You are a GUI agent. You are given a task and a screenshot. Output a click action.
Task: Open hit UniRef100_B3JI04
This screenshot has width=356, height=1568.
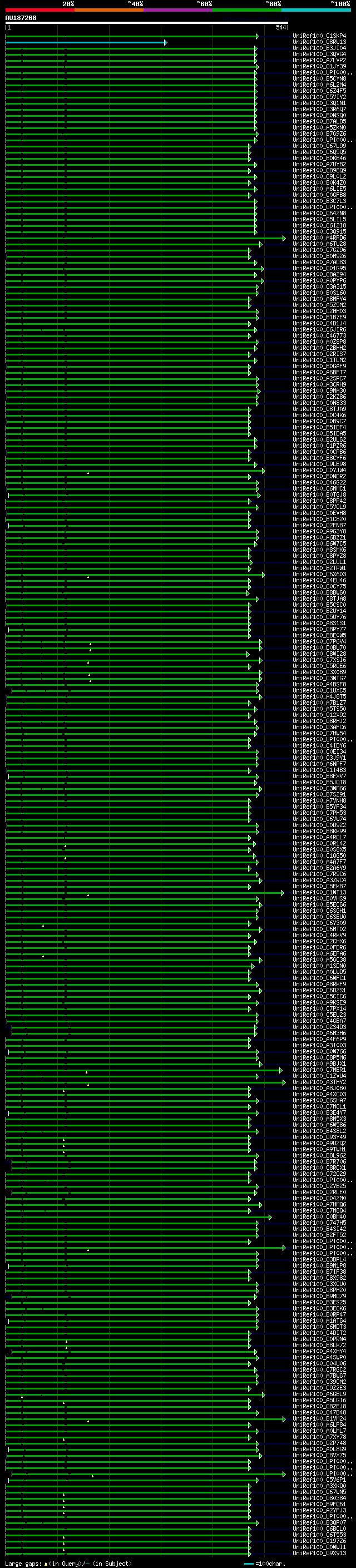click(x=319, y=48)
